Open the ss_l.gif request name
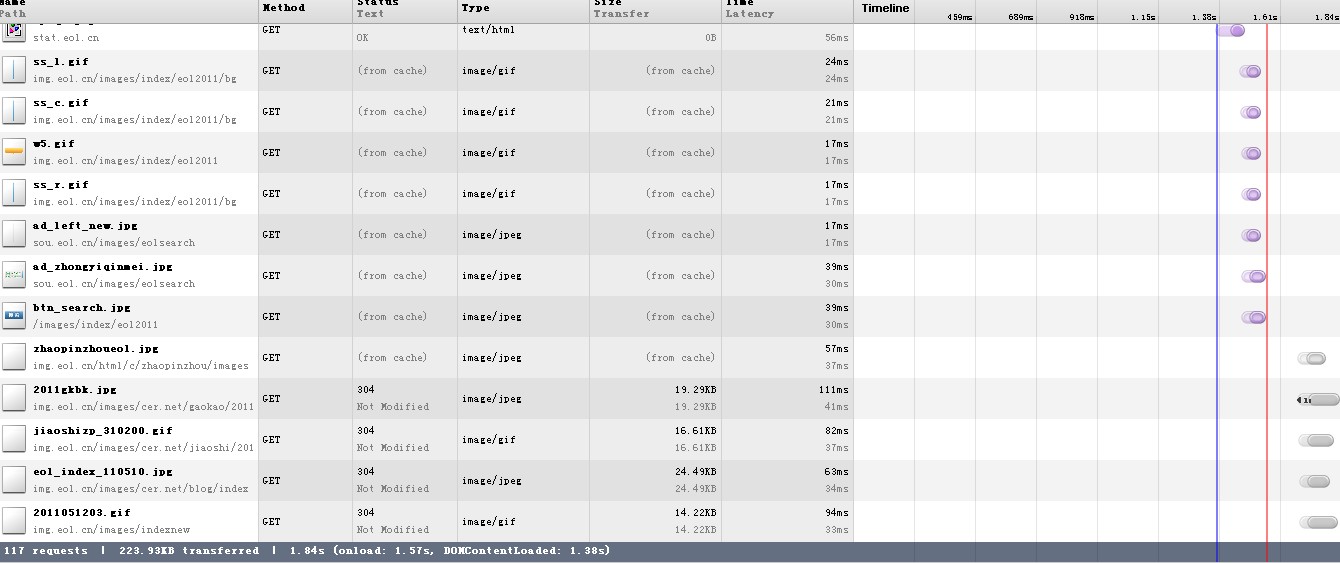The image size is (1340, 563). [60, 62]
